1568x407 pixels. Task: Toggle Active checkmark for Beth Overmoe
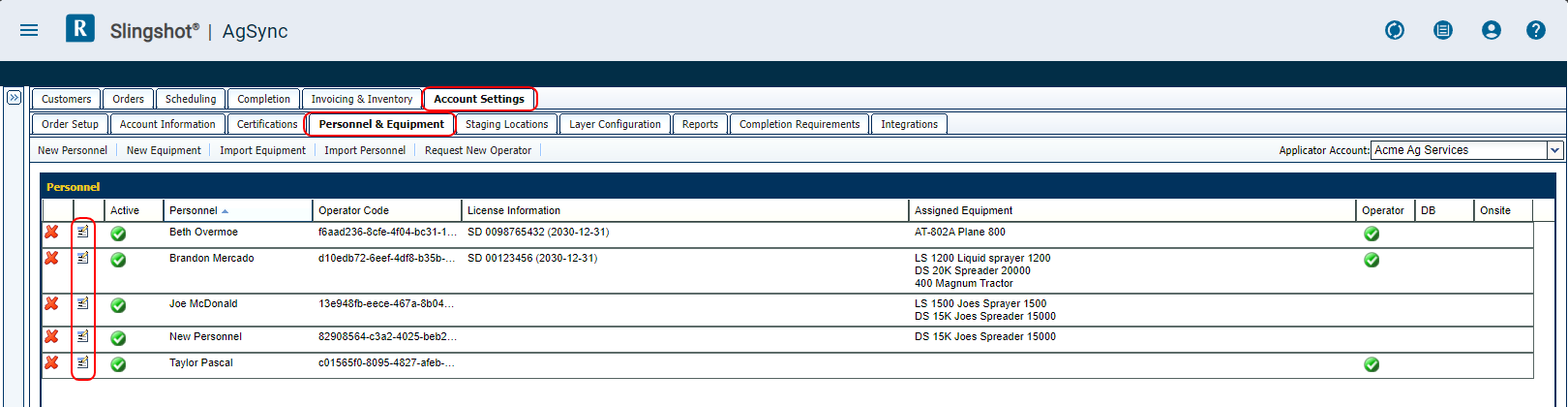click(x=118, y=234)
